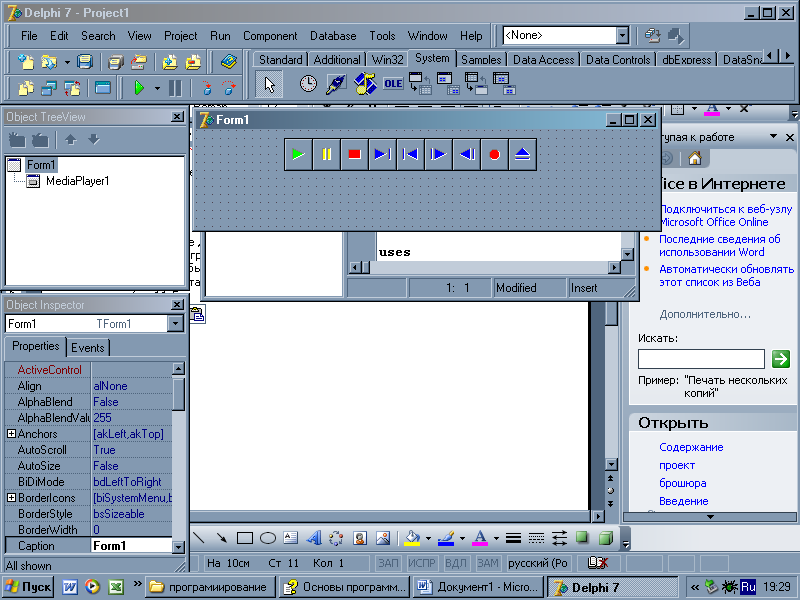Click Pause button on MediaPlayer1
The width and height of the screenshot is (800, 600).
click(x=326, y=154)
